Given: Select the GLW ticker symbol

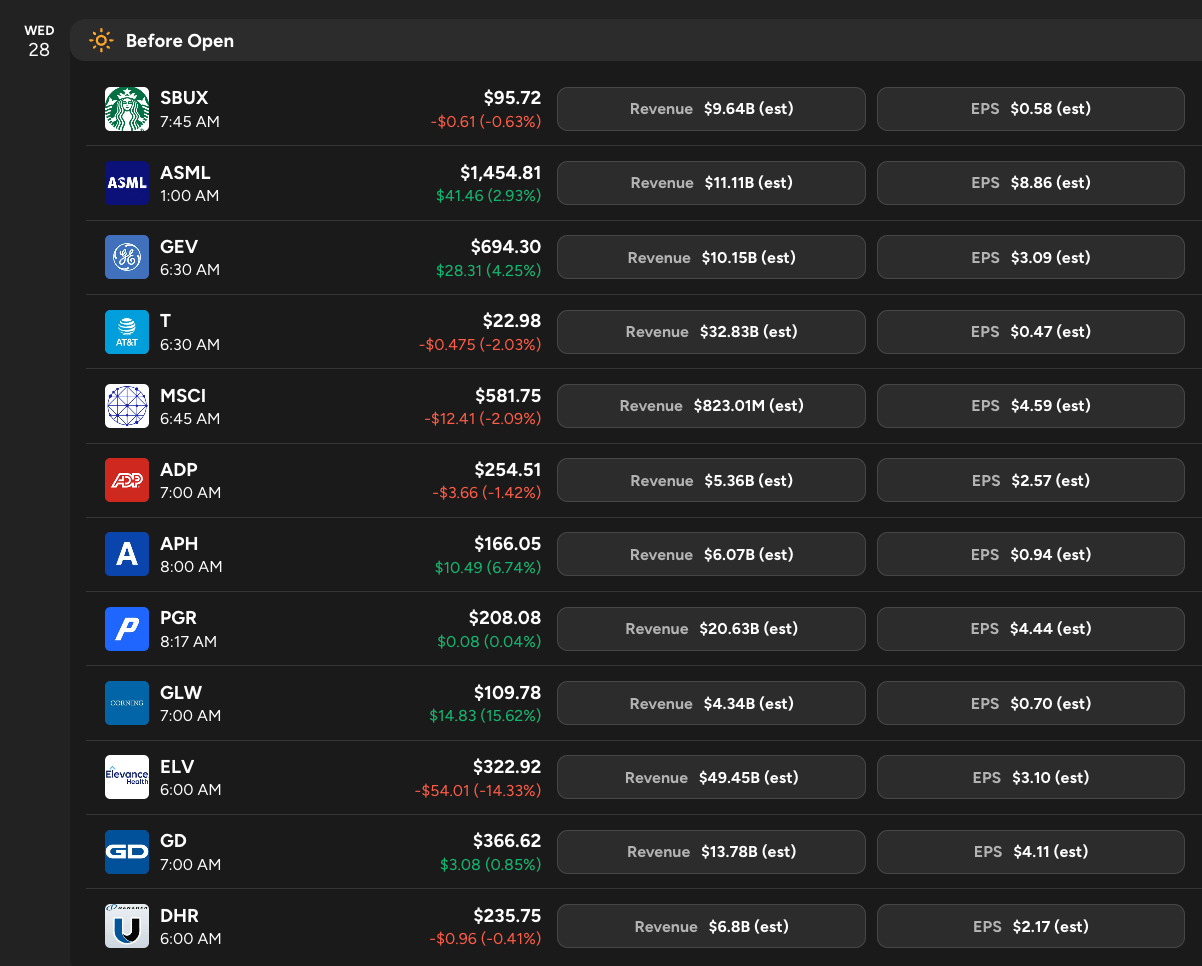Looking at the screenshot, I should pyautogui.click(x=181, y=692).
